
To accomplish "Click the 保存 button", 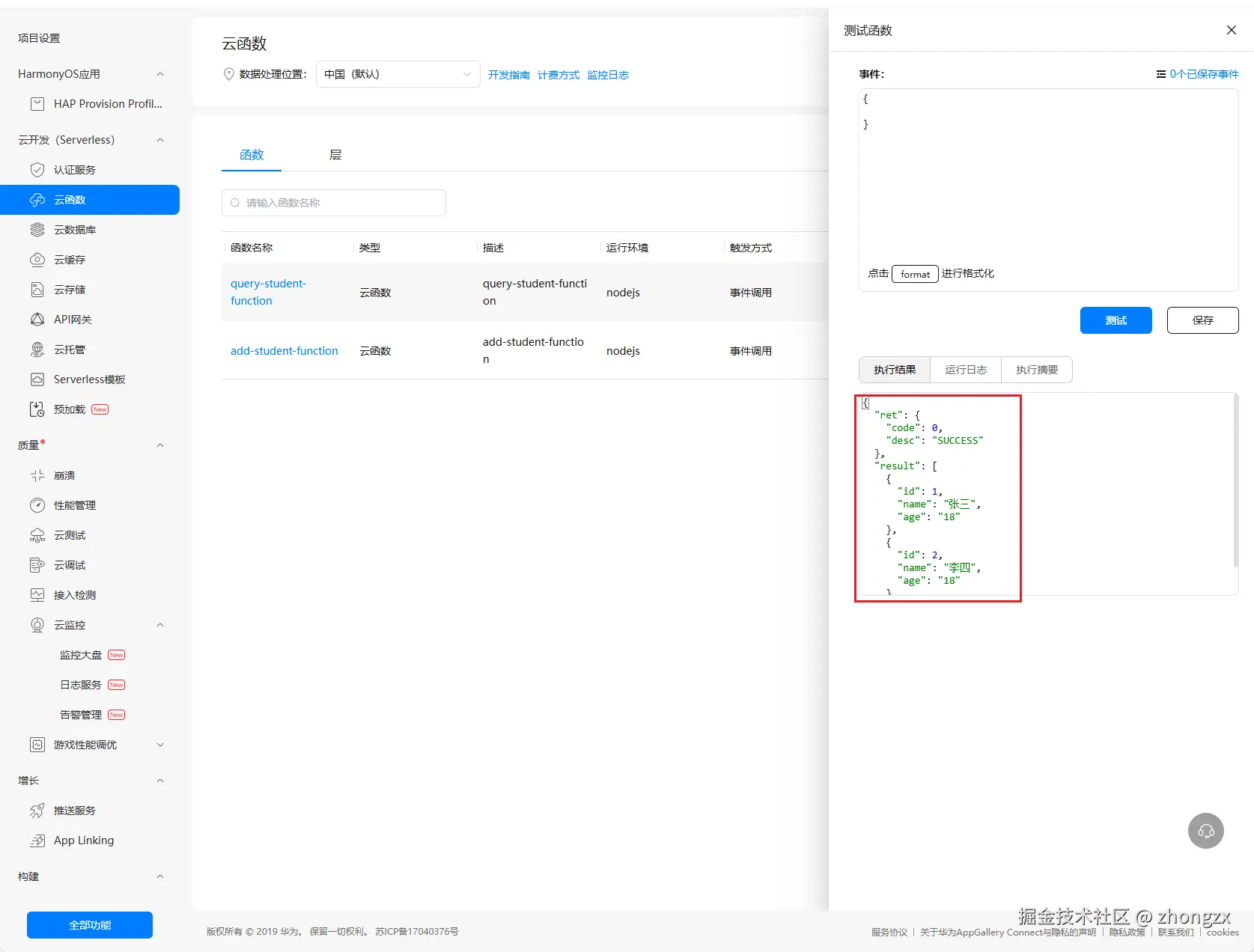I will (1203, 320).
